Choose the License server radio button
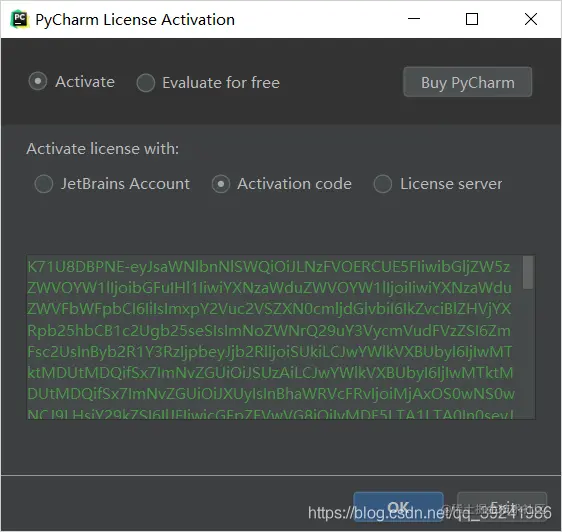562x532 pixels. pyautogui.click(x=383, y=184)
